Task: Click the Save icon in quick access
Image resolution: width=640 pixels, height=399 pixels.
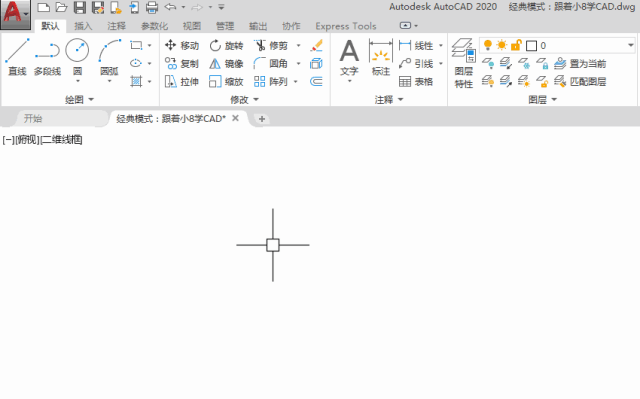Action: (x=80, y=7)
